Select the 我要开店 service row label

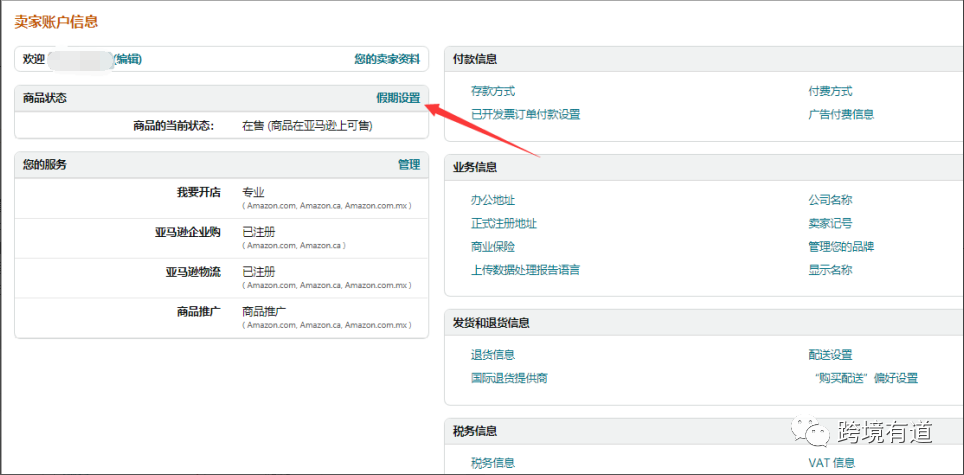click(x=199, y=192)
